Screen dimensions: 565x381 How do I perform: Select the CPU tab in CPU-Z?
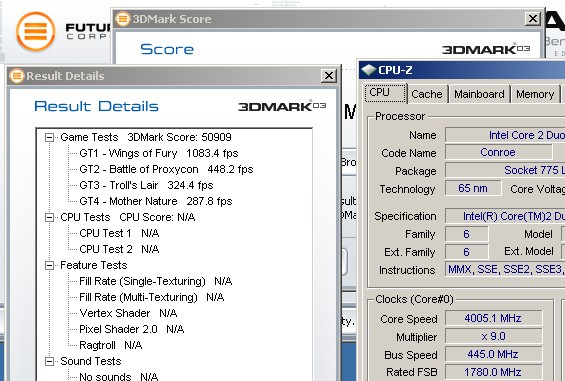pos(385,93)
